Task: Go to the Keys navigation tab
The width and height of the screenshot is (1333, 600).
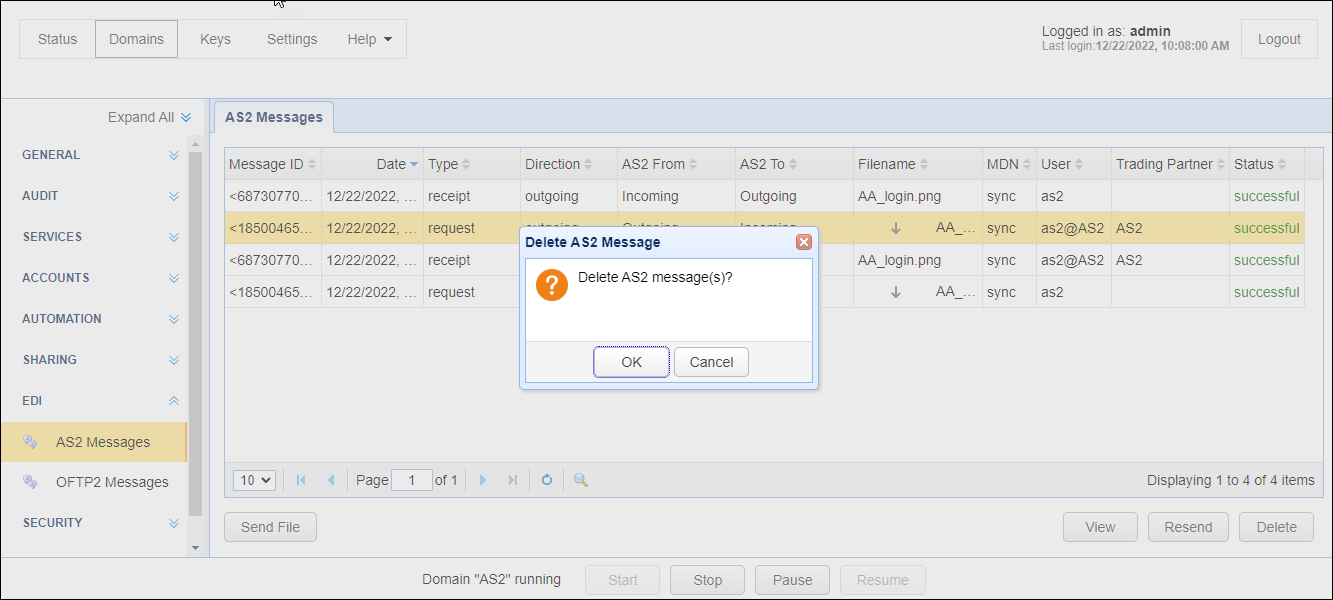Action: click(x=215, y=39)
